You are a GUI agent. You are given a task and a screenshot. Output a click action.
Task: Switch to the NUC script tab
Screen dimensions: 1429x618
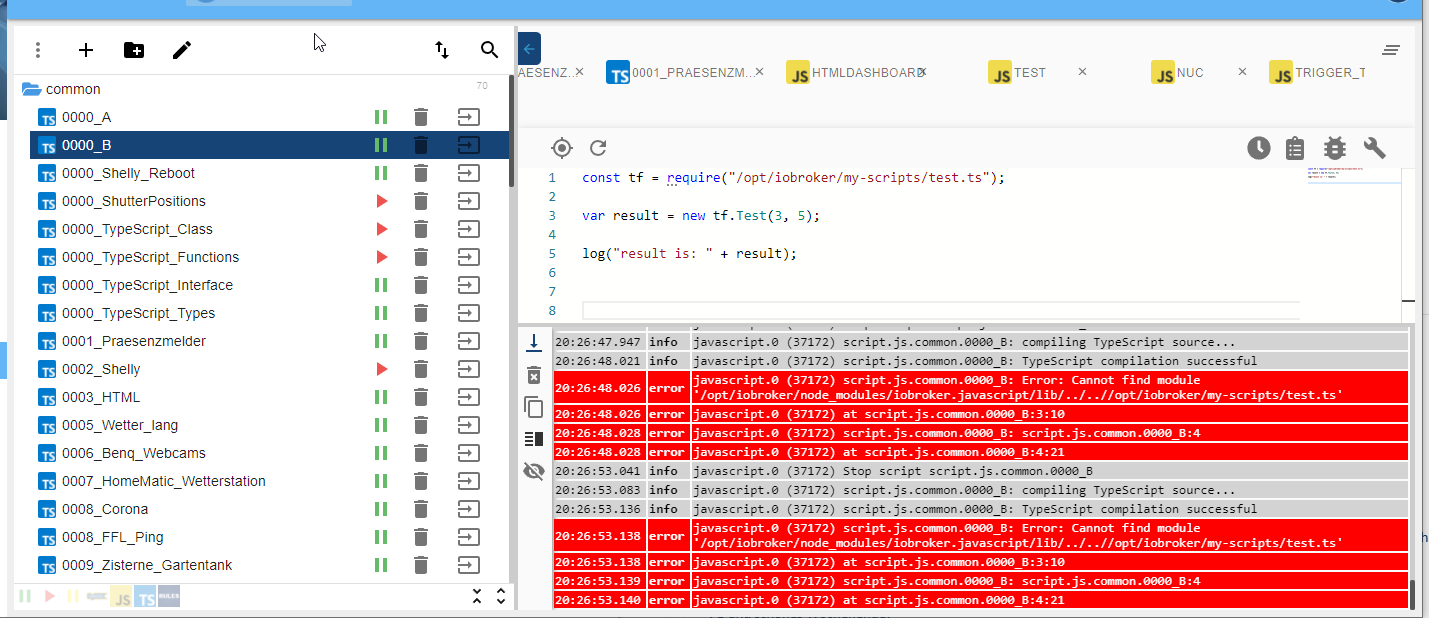click(1190, 73)
